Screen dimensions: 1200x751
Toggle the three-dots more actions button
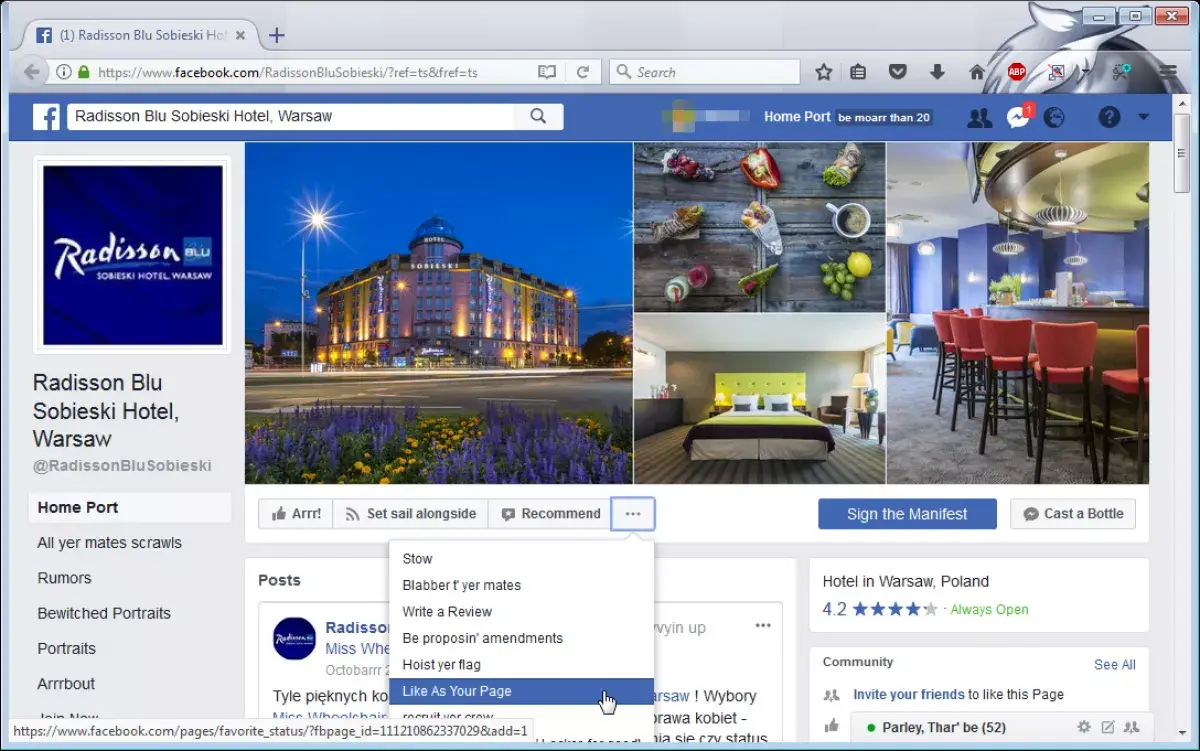tap(633, 514)
